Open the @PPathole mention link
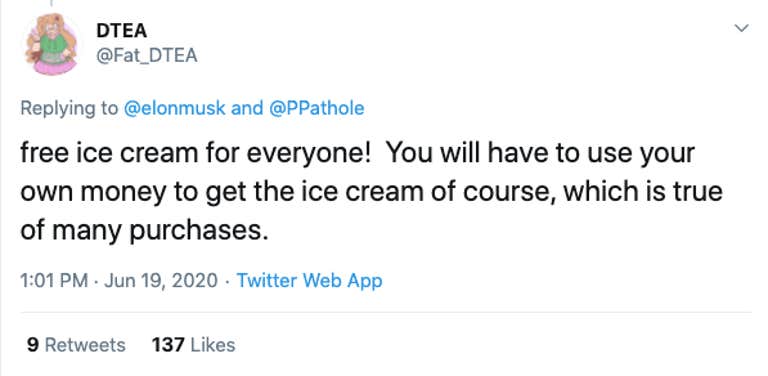Viewport: 768px width, 376px height. 317,108
